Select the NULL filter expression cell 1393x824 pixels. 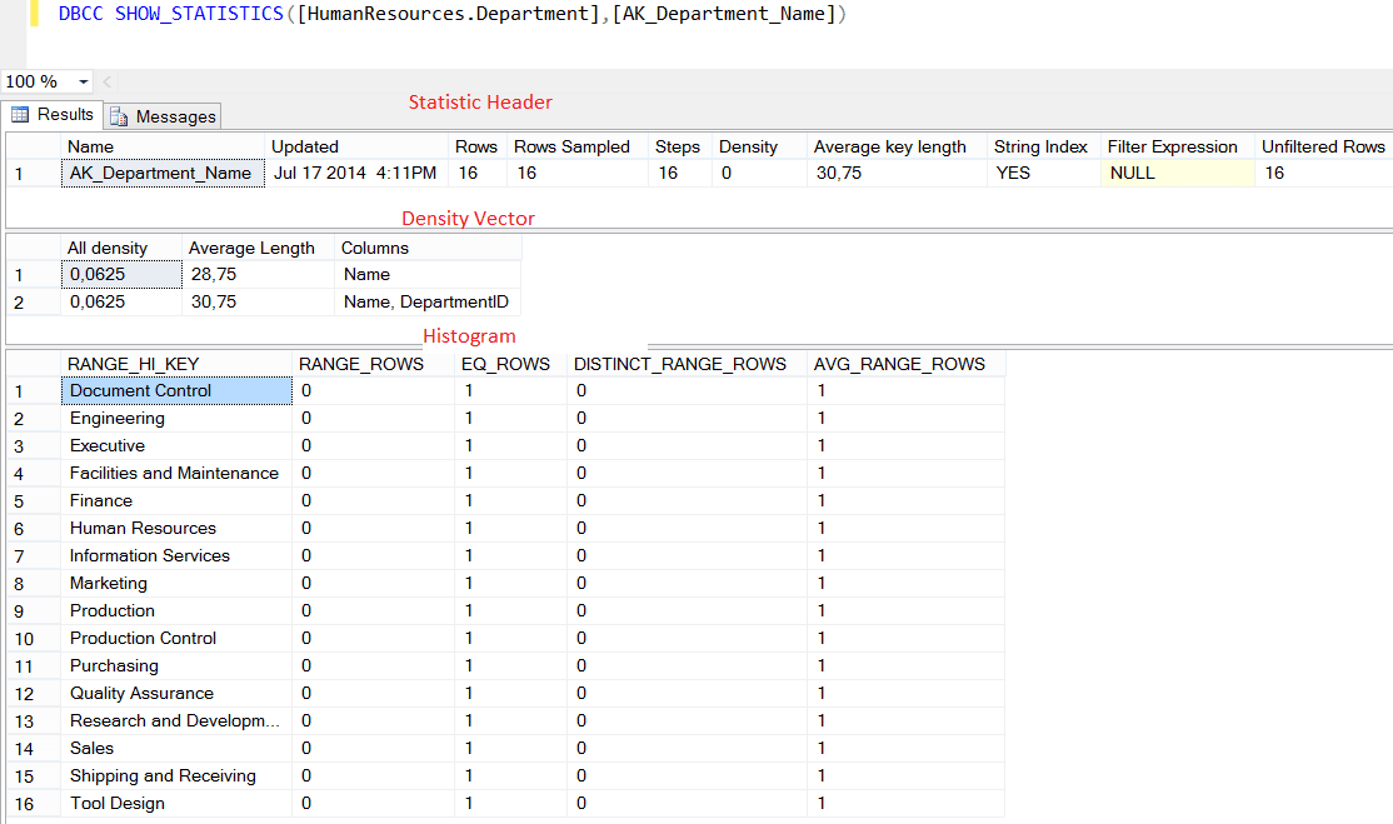pyautogui.click(x=1177, y=173)
